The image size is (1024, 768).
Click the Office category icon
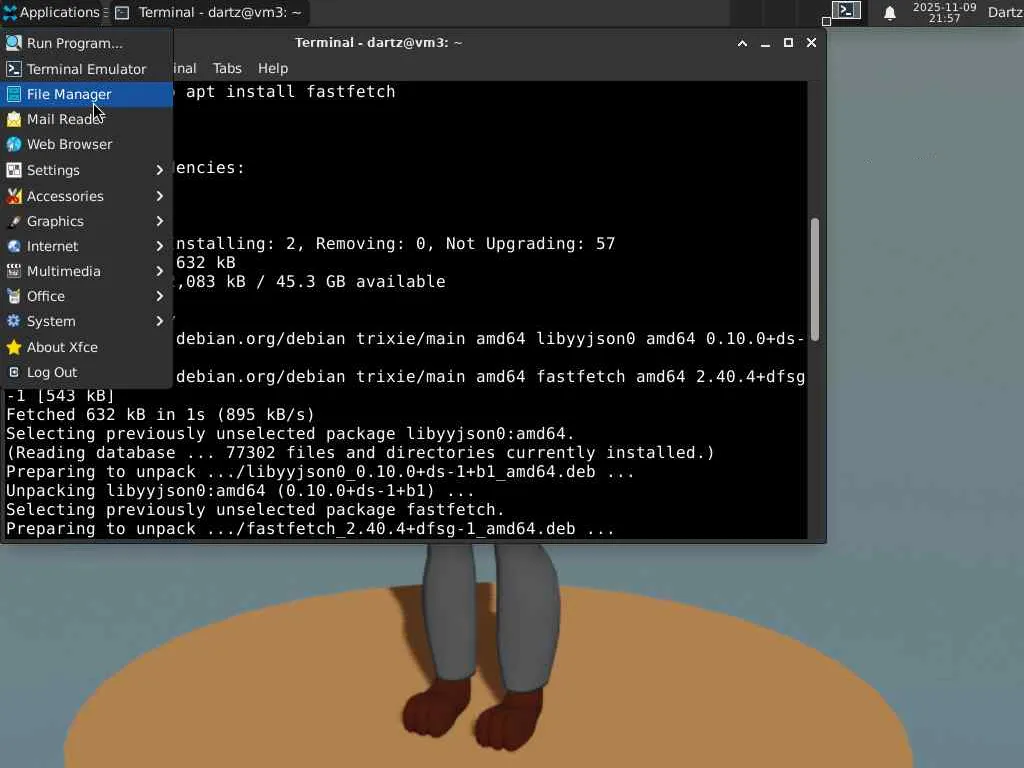14,296
